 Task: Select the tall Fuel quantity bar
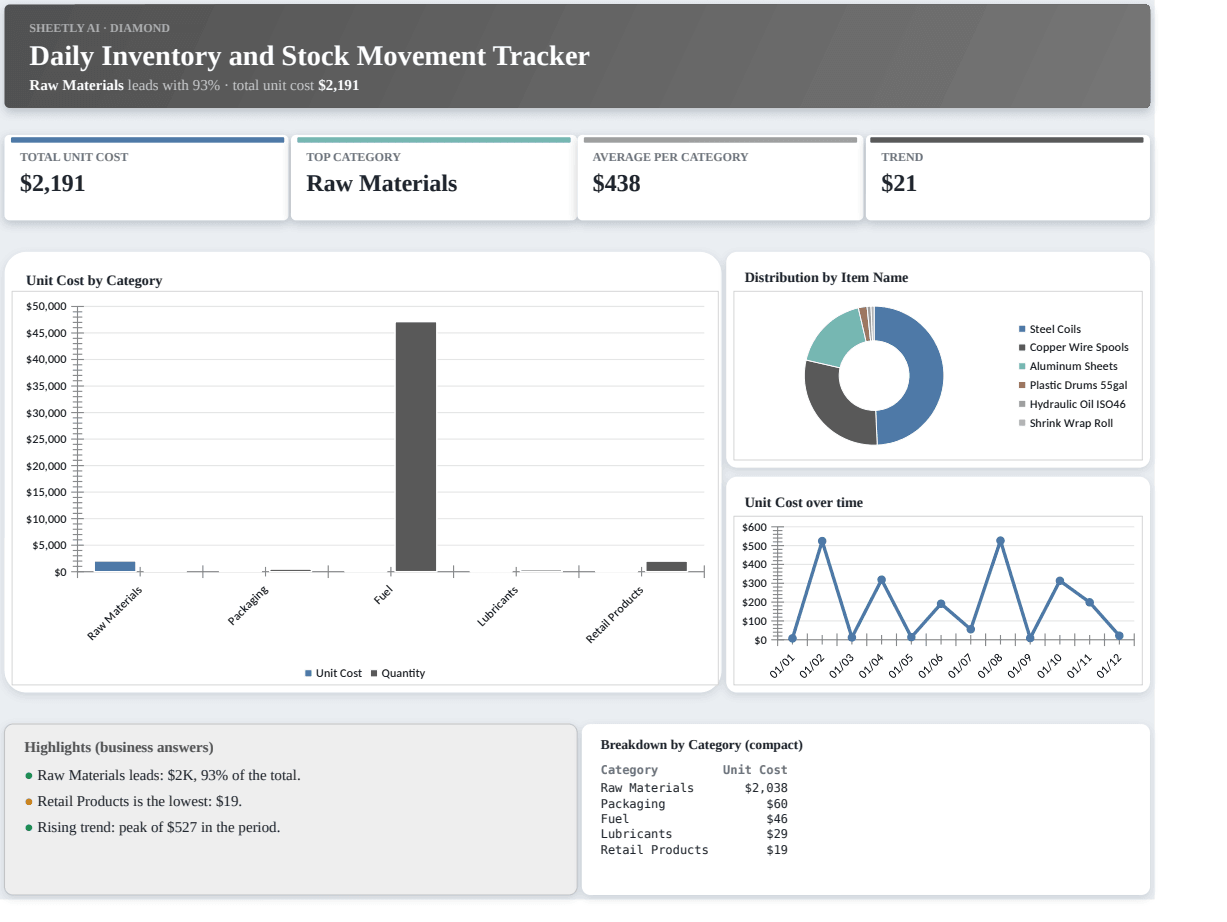[x=416, y=447]
